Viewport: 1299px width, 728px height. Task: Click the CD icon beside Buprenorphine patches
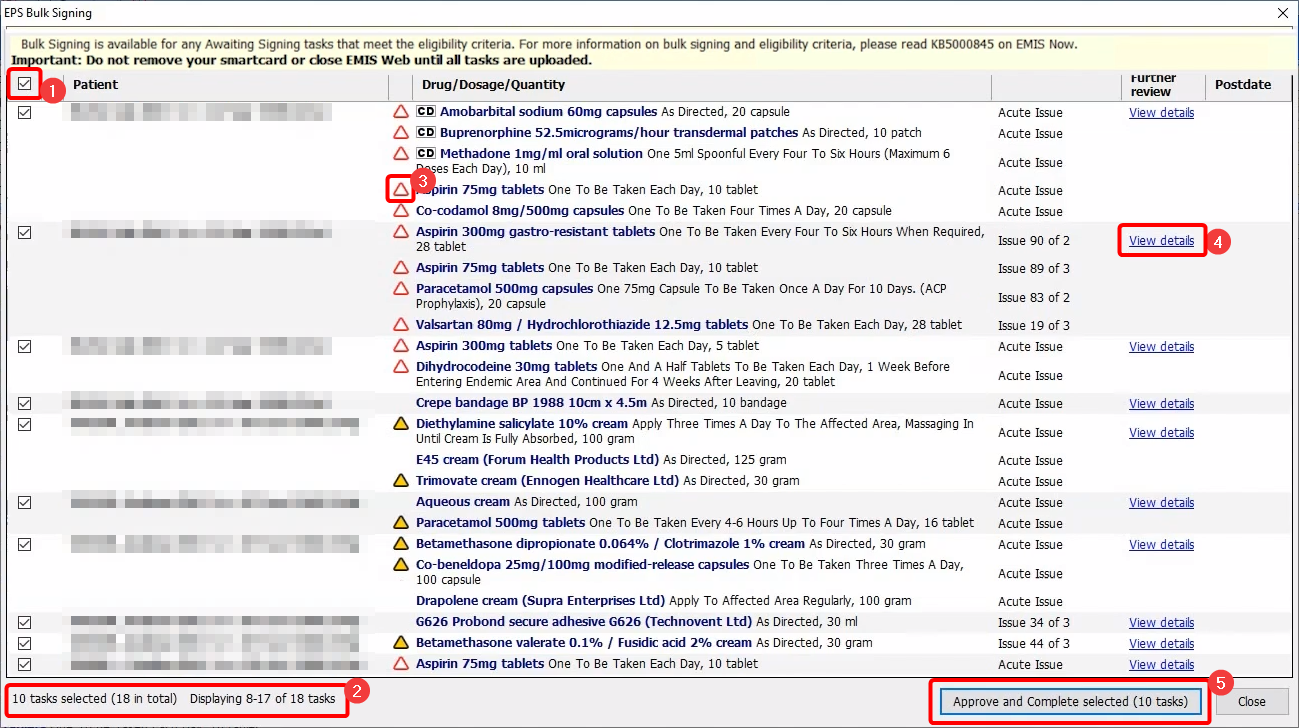pos(425,133)
